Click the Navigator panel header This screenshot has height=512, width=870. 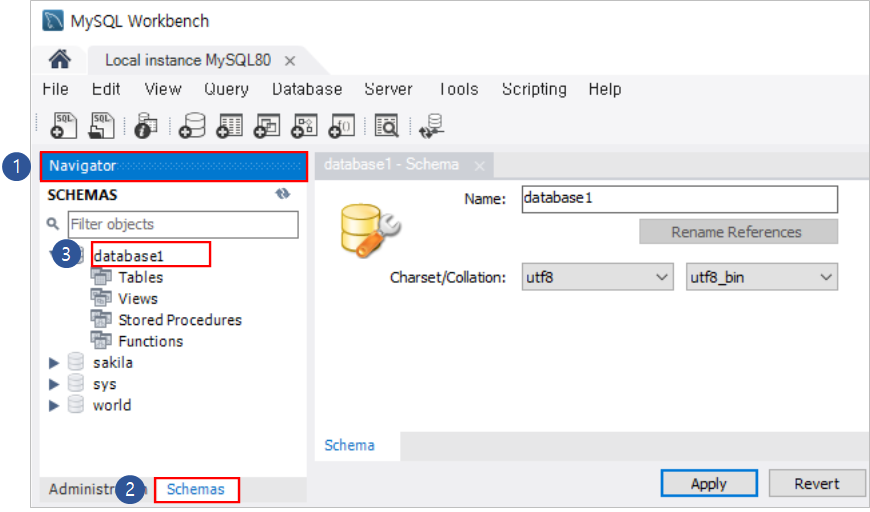(173, 166)
